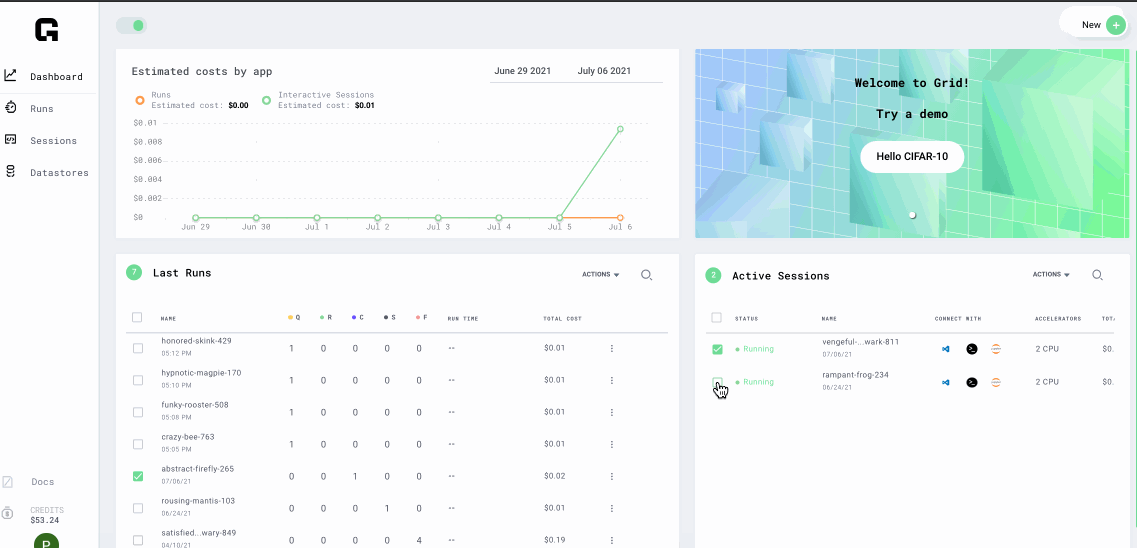
Task: Click the Jul 6 Interactive Sessions data point
Action: (620, 129)
